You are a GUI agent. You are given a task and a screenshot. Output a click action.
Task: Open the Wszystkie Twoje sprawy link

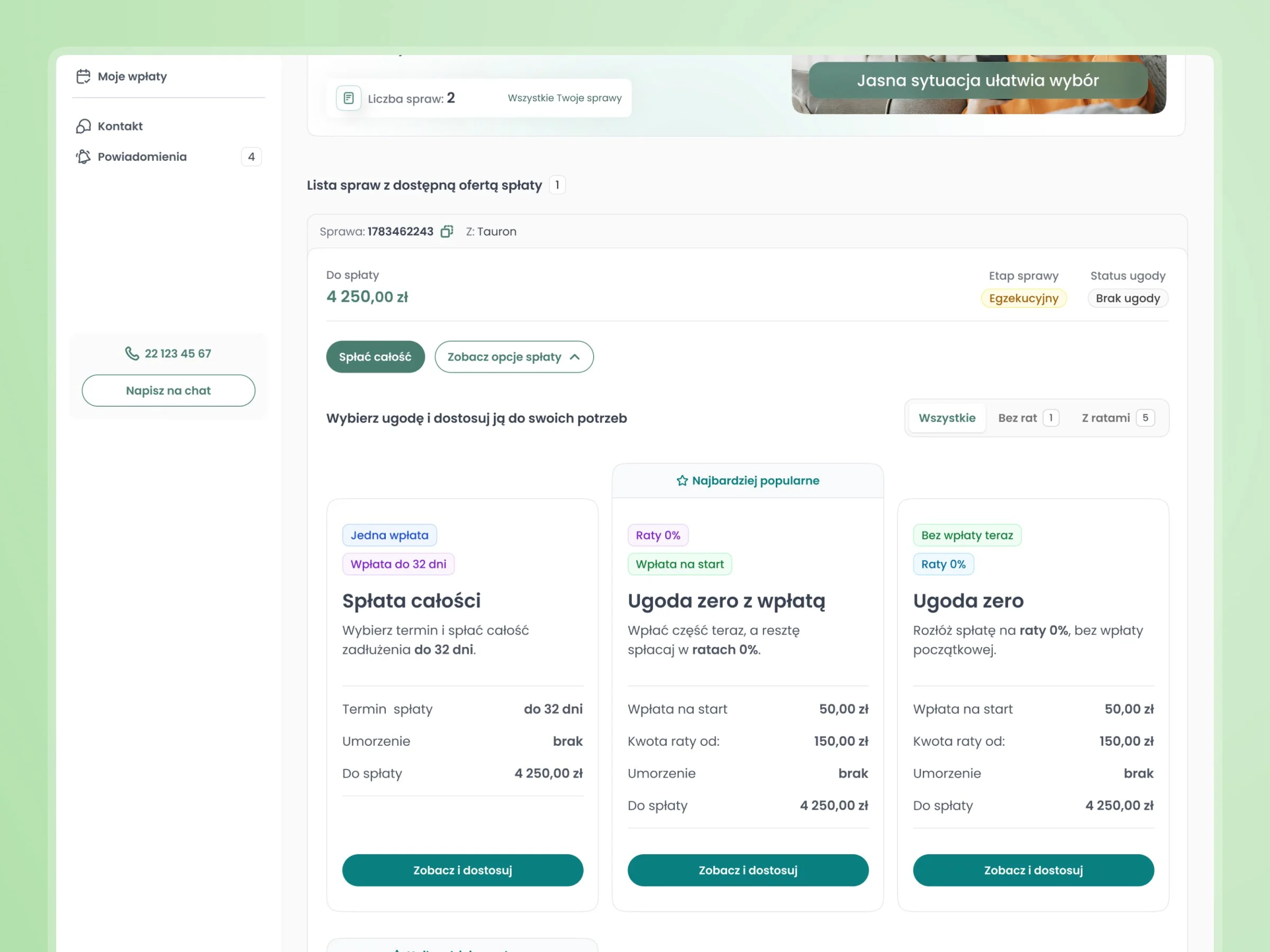coord(565,98)
